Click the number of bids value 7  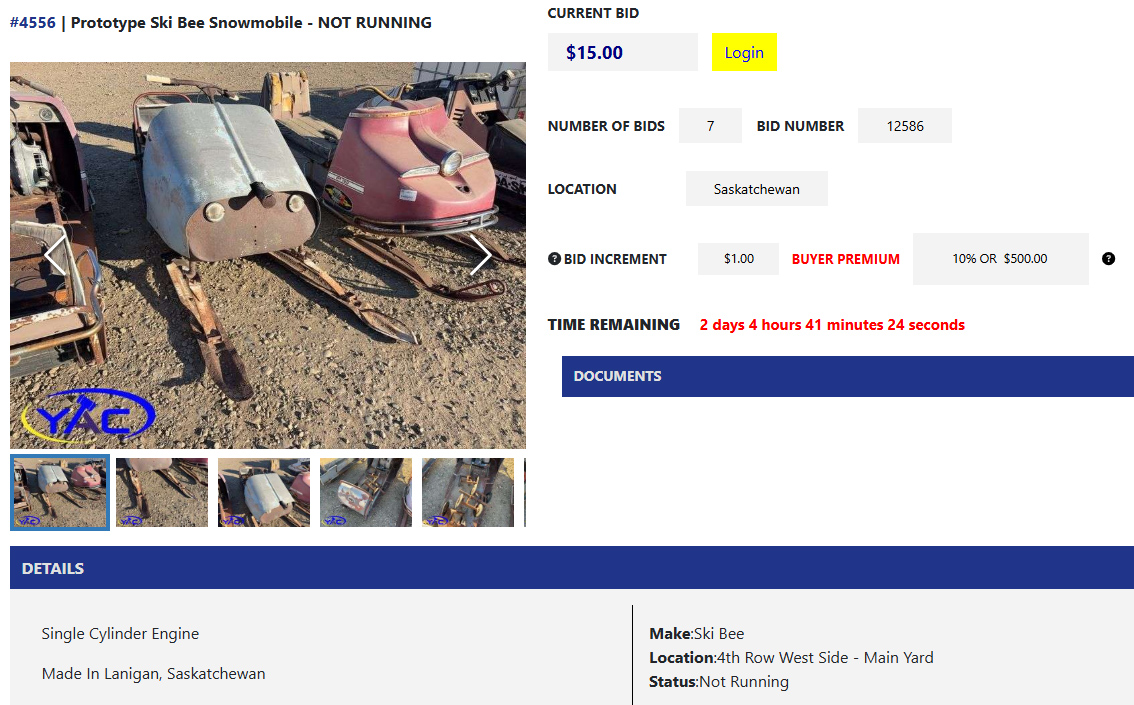point(710,126)
